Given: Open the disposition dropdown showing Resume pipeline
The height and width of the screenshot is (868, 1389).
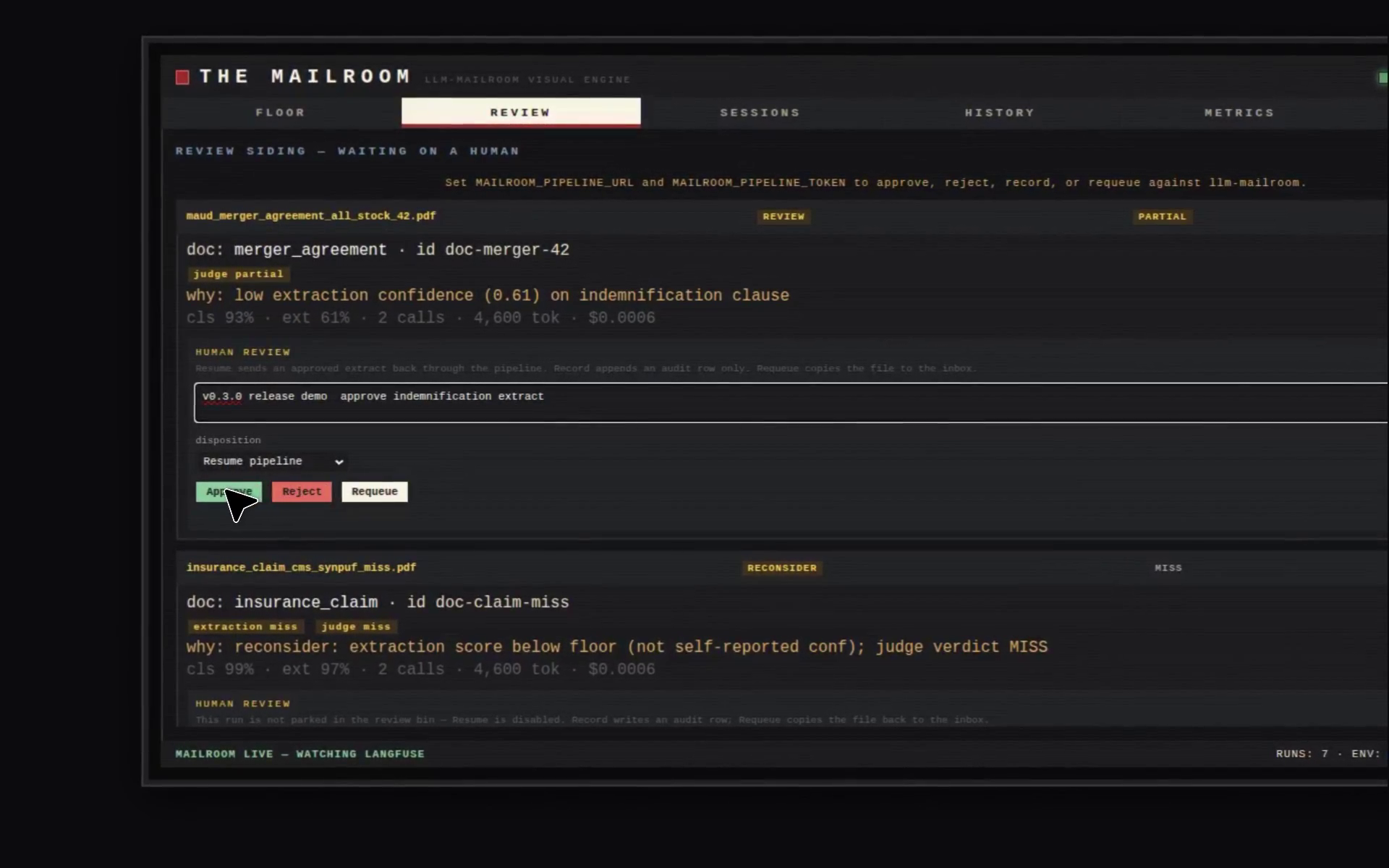Looking at the screenshot, I should coord(272,461).
